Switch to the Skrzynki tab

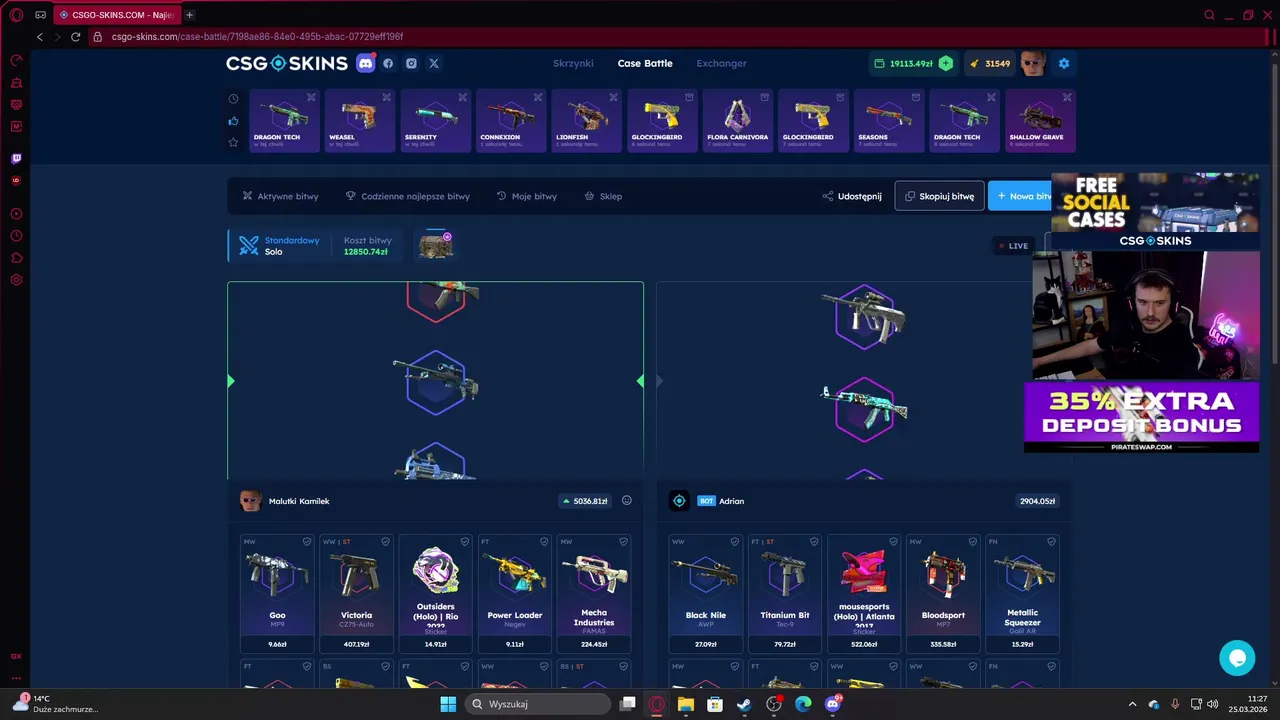tap(573, 63)
